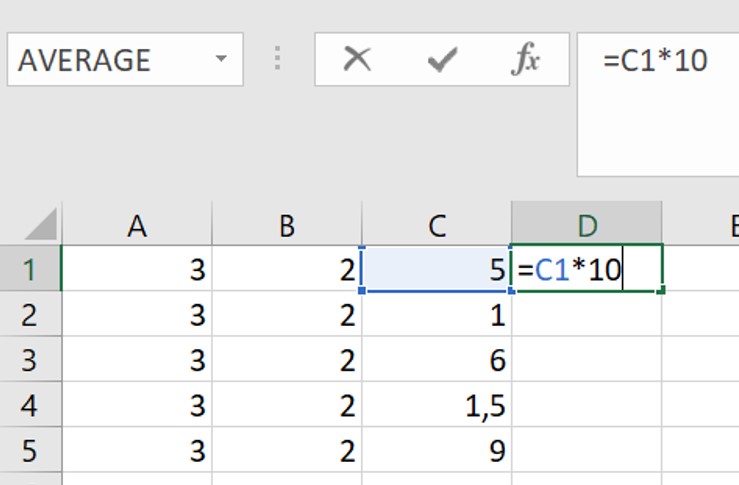Image resolution: width=739 pixels, height=485 pixels.
Task: Click the formula bar text =C1*10
Action: [655, 61]
